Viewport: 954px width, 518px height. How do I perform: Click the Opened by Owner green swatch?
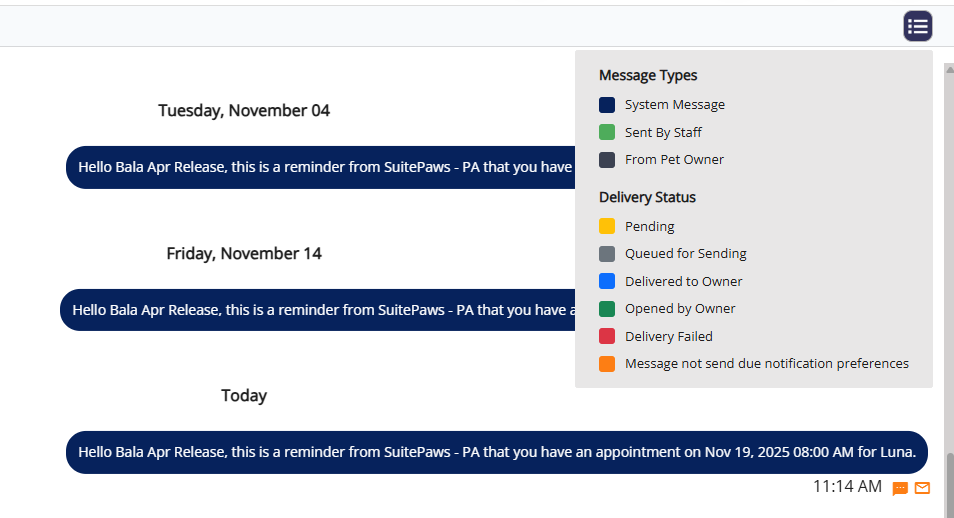tap(607, 309)
